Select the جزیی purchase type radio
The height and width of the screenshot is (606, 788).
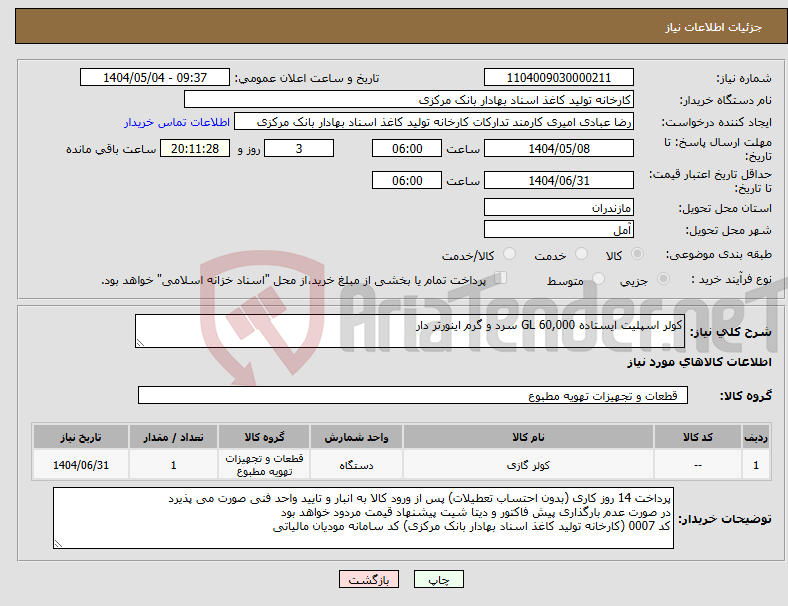coord(663,279)
